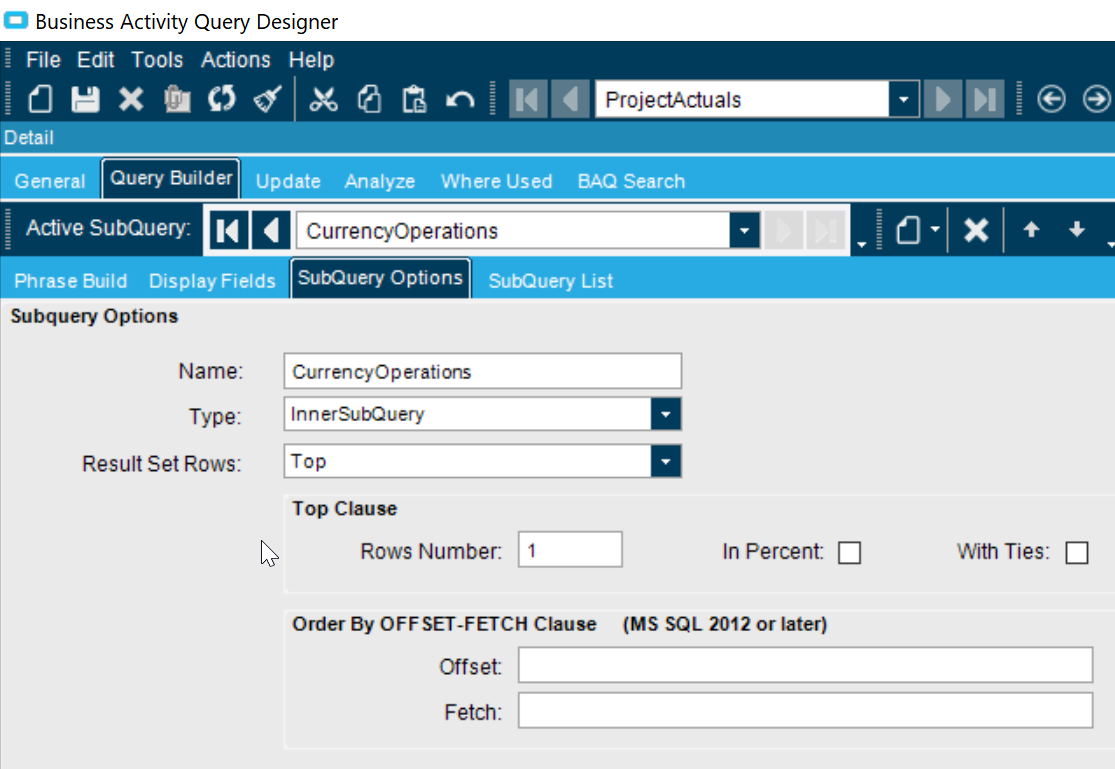1115x769 pixels.
Task: Click the Copy BAQ icon beside Delete
Action: point(177,99)
